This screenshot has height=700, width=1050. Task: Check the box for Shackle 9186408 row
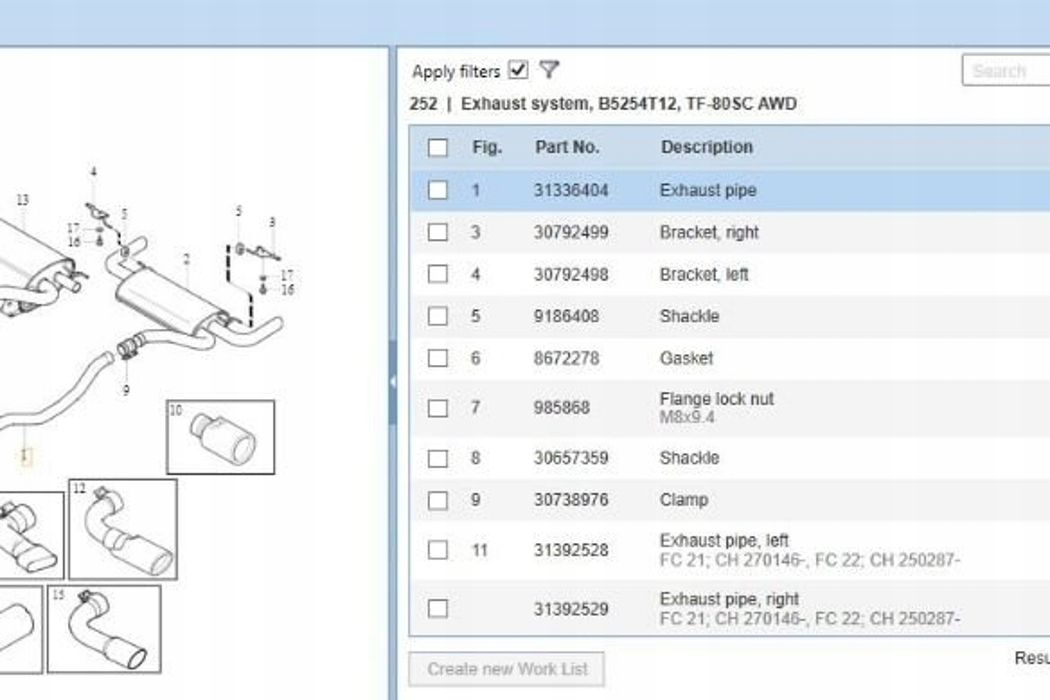coord(437,316)
